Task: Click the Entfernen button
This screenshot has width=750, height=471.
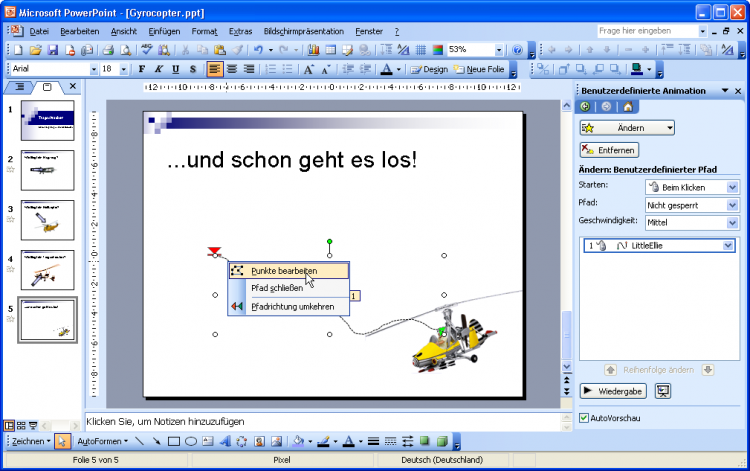Action: click(x=609, y=149)
